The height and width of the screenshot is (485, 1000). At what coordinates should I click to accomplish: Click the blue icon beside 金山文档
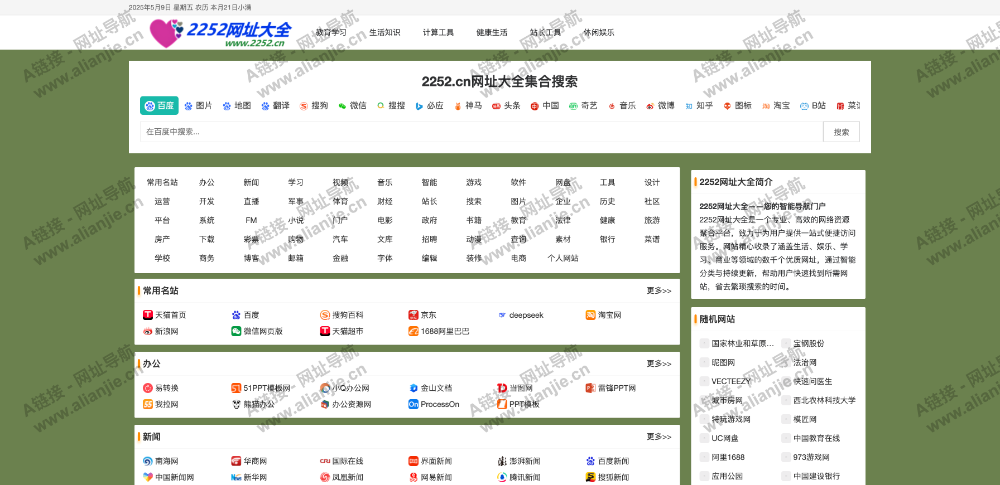[413, 387]
